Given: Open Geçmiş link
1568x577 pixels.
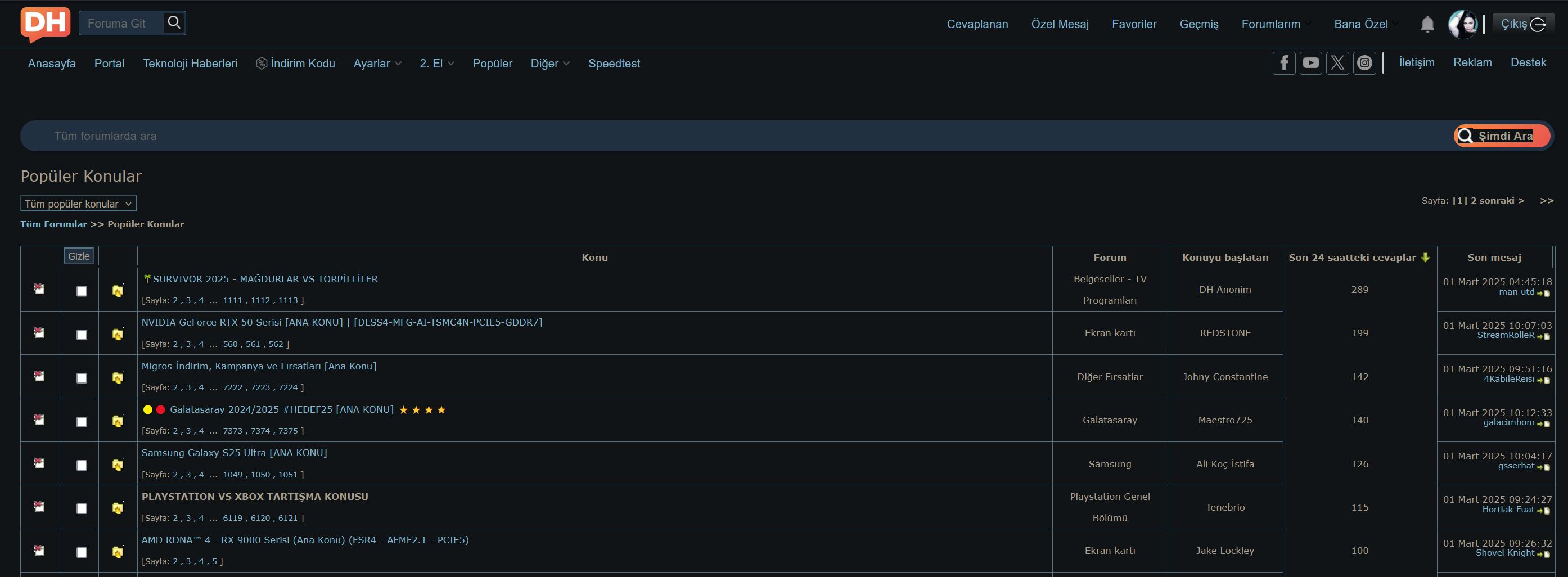Looking at the screenshot, I should (x=1199, y=24).
